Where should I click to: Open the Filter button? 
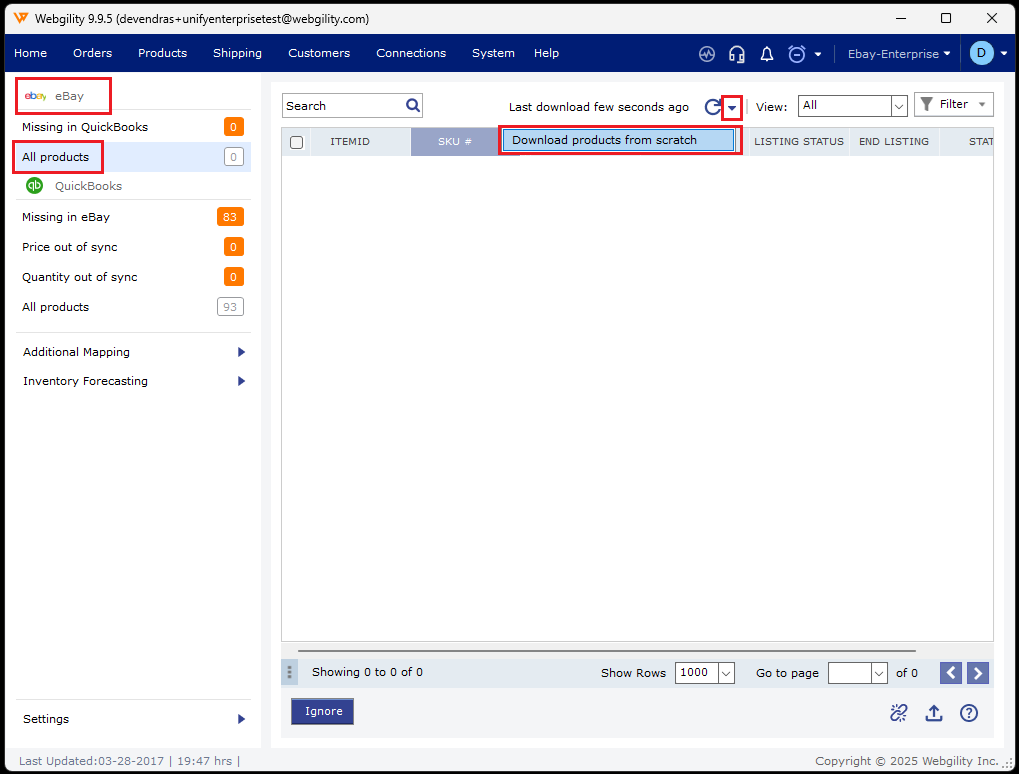pyautogui.click(x=953, y=105)
